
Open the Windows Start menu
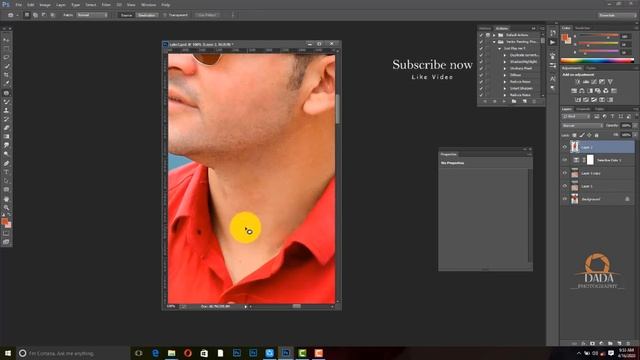coord(8,353)
